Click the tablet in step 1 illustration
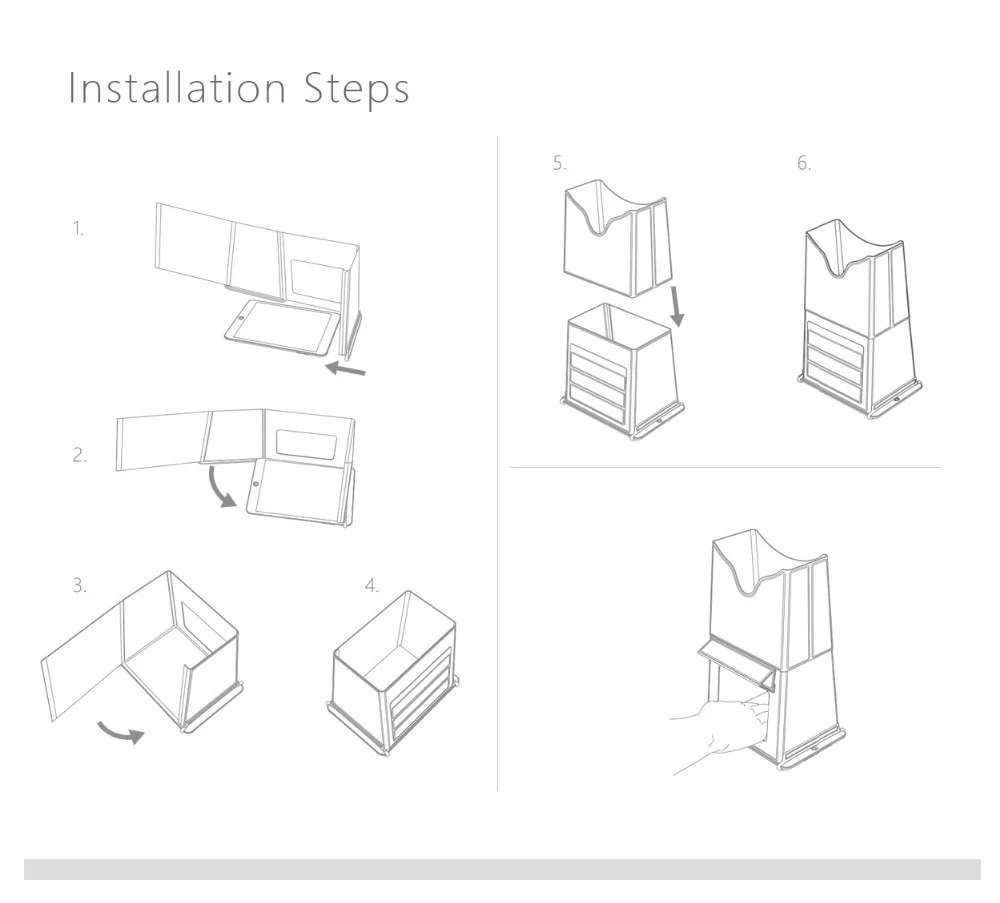This screenshot has height=903, width=1000. click(x=282, y=327)
